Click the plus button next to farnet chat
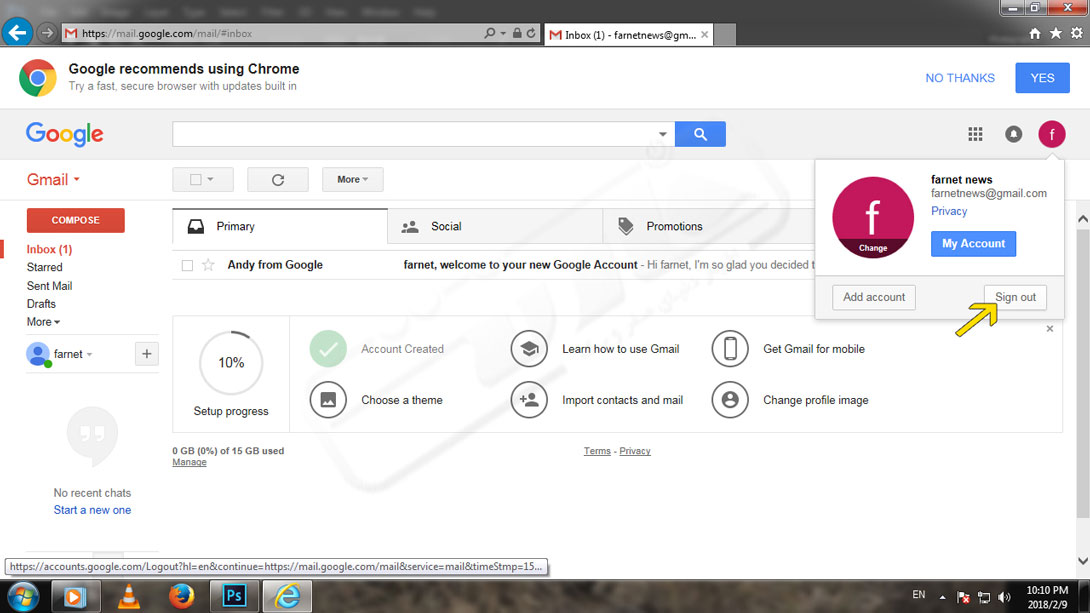This screenshot has width=1090, height=613. (147, 354)
